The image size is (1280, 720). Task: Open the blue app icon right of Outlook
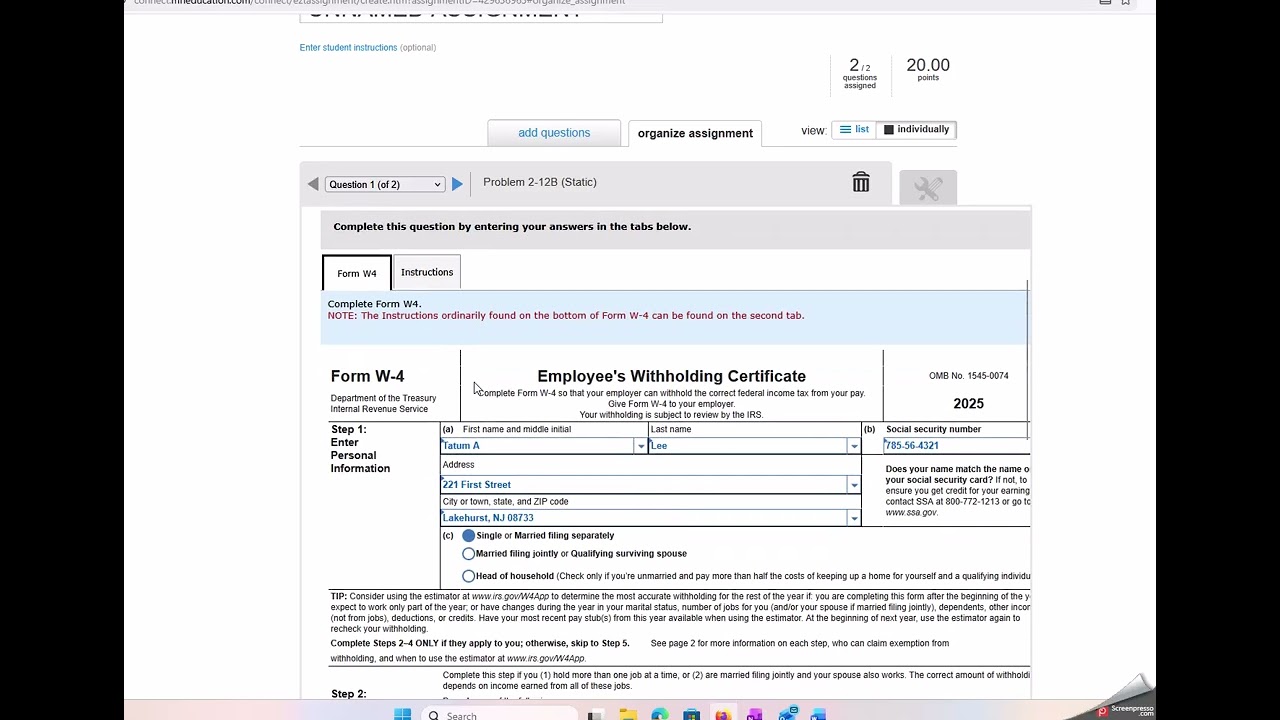(x=819, y=715)
